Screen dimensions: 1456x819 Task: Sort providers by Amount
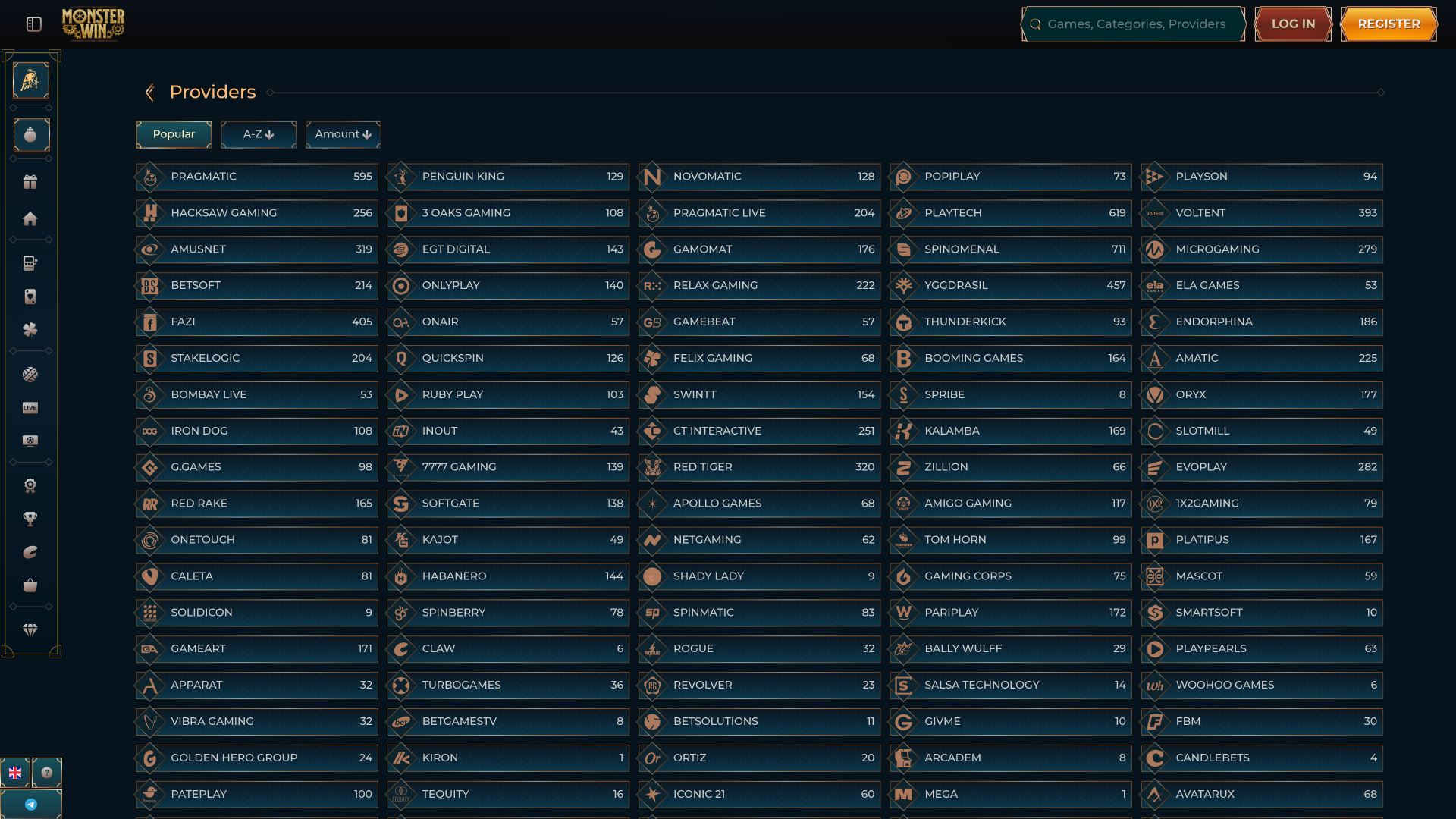coord(343,134)
